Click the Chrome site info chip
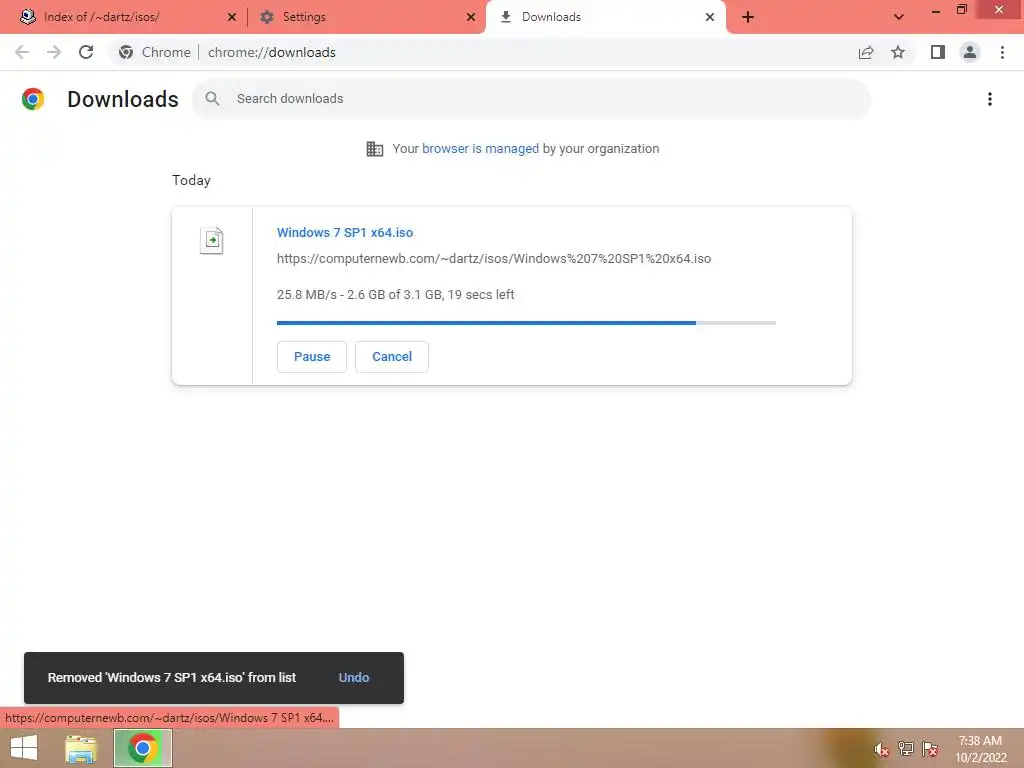This screenshot has width=1024, height=768. (155, 52)
